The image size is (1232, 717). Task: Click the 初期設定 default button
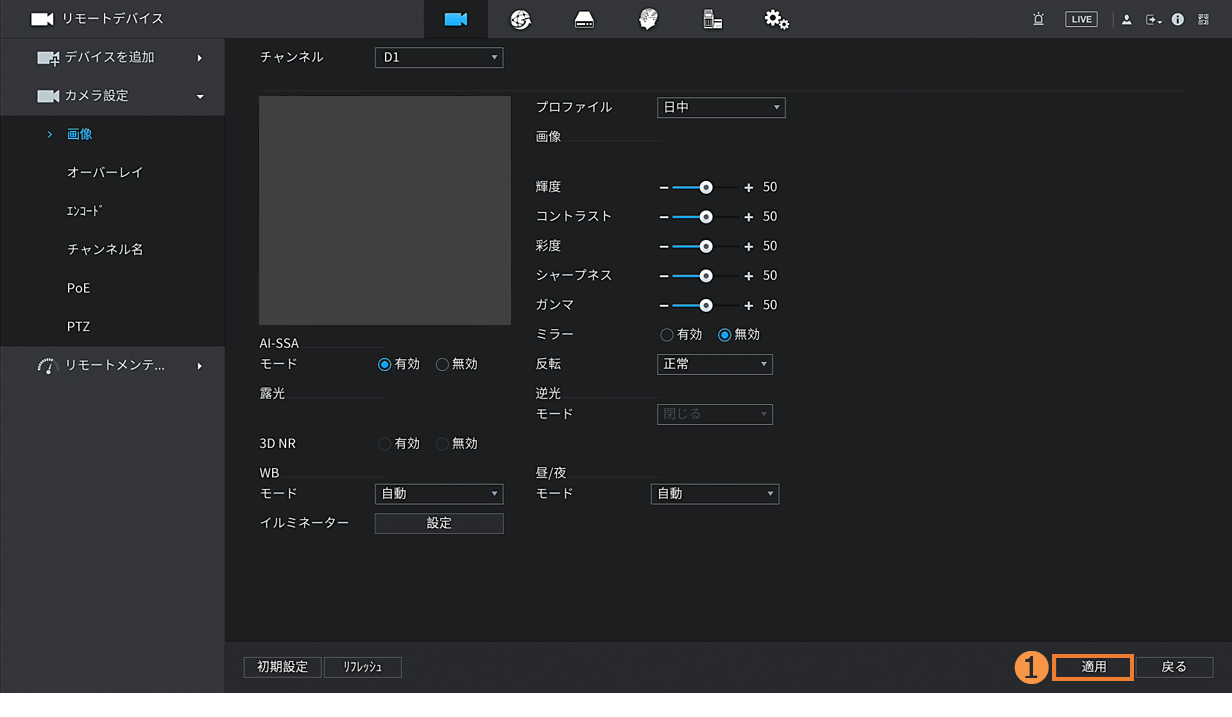282,667
